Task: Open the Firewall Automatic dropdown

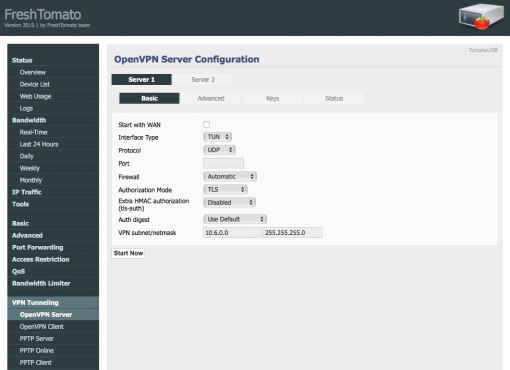Action: (x=230, y=176)
